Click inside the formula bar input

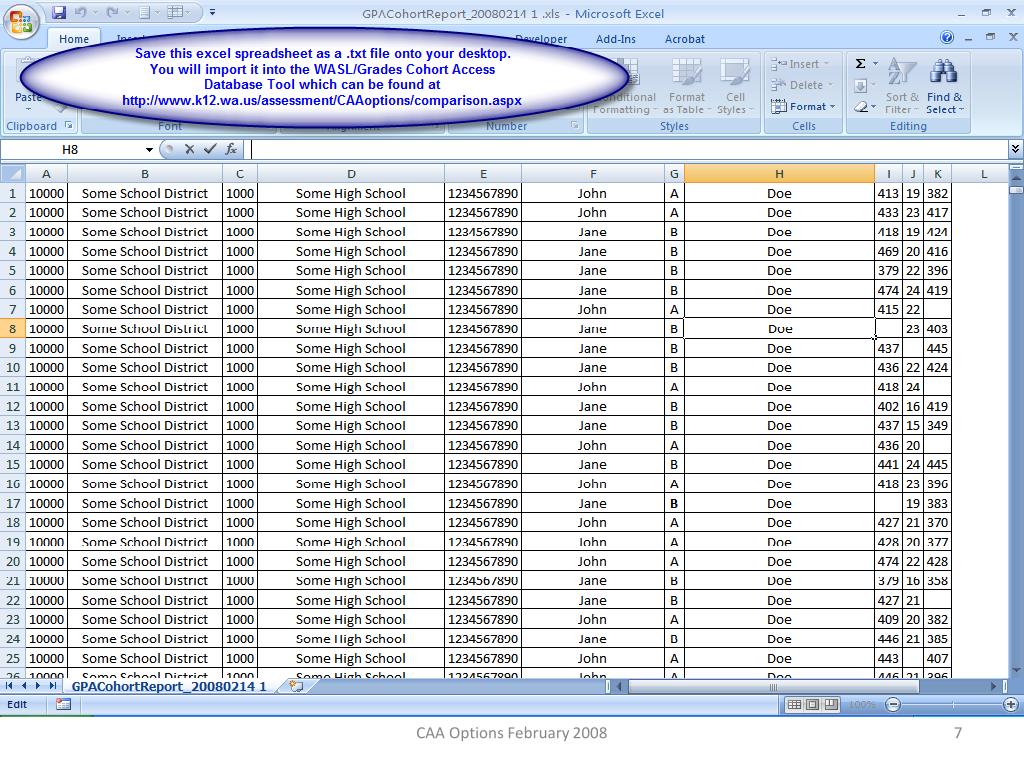[x=628, y=150]
